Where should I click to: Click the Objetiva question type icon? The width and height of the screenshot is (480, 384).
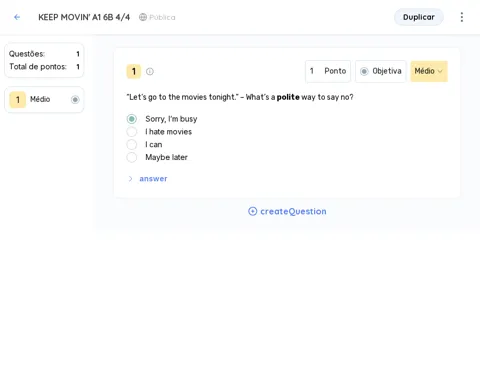[x=364, y=71]
